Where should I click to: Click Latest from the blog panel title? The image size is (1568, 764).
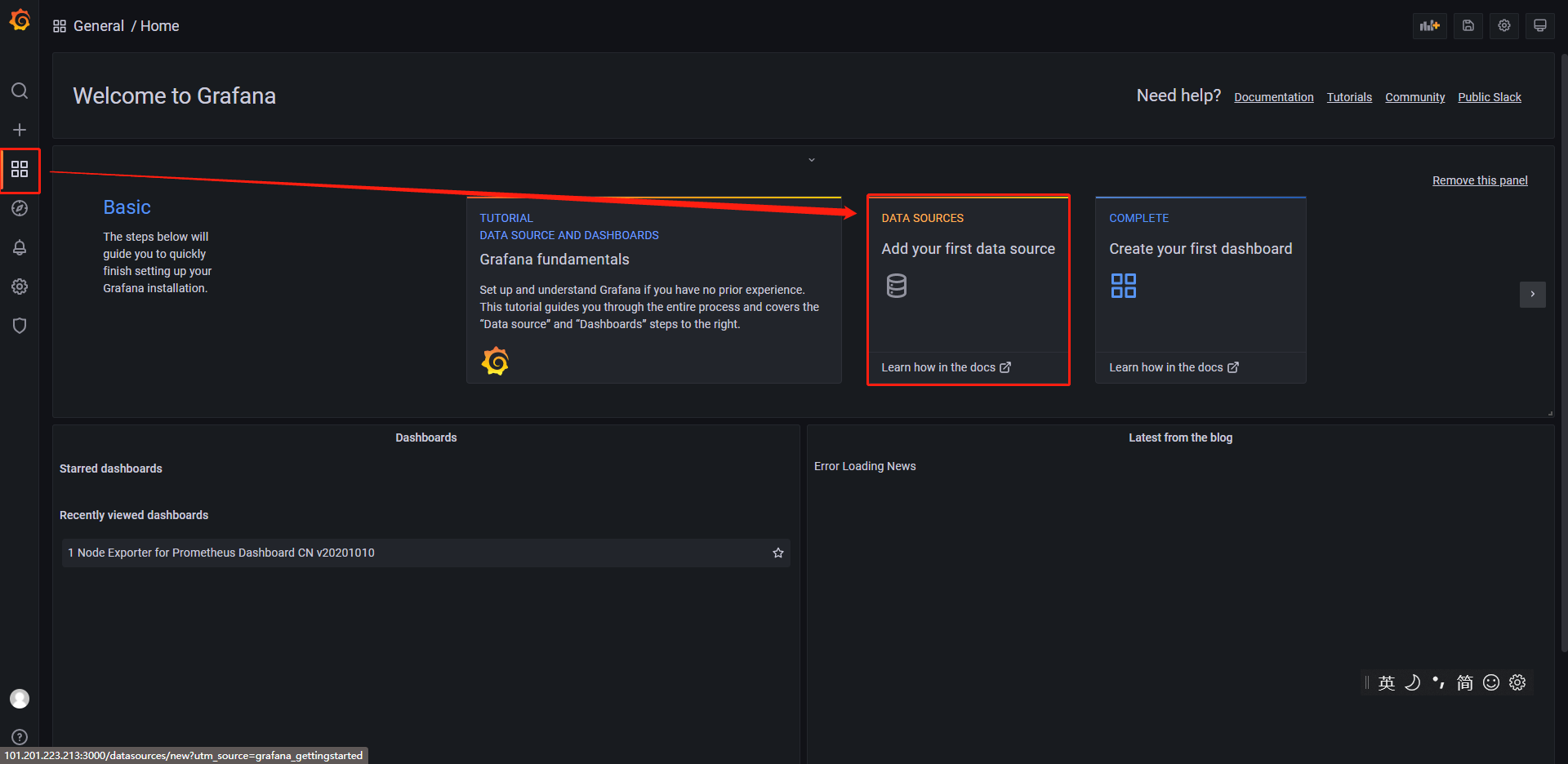1181,438
